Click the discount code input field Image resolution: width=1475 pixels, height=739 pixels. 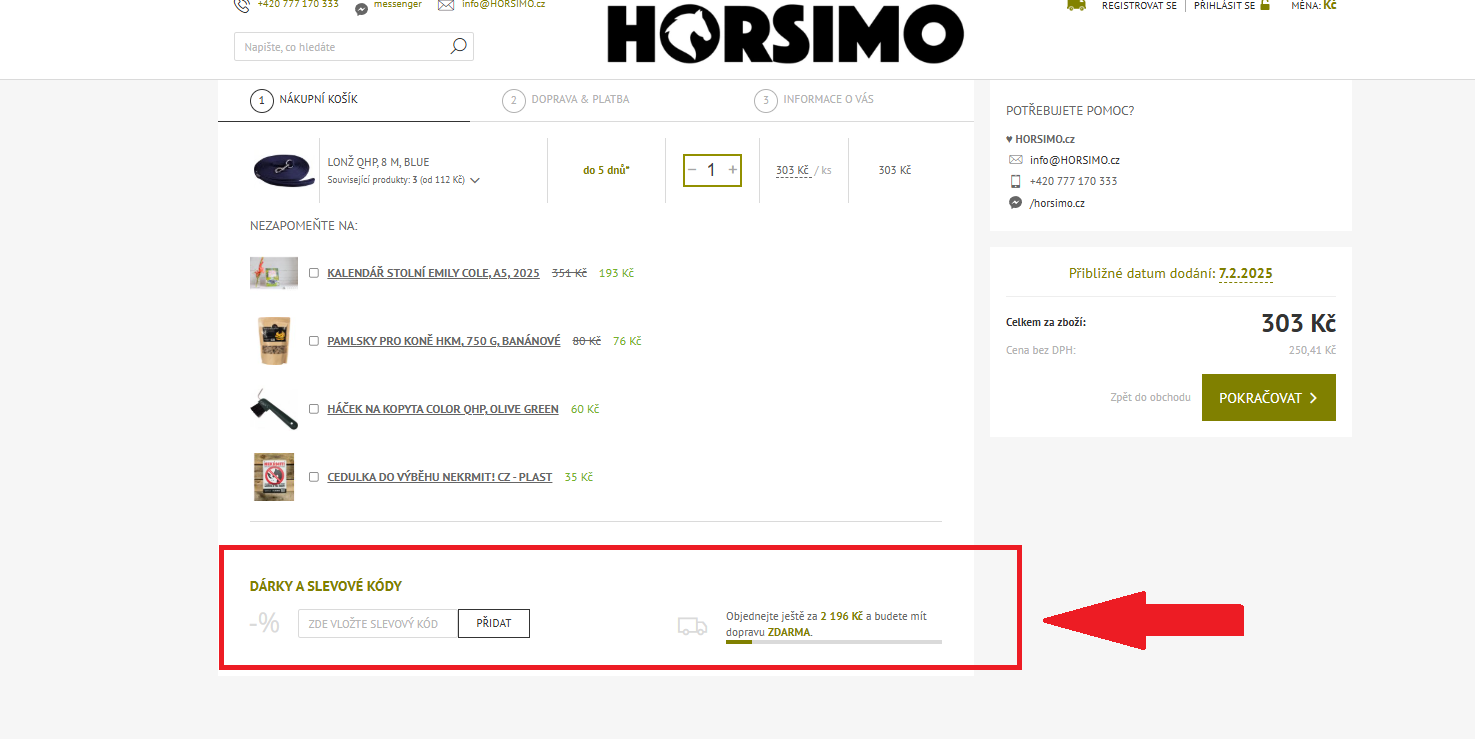click(x=378, y=623)
